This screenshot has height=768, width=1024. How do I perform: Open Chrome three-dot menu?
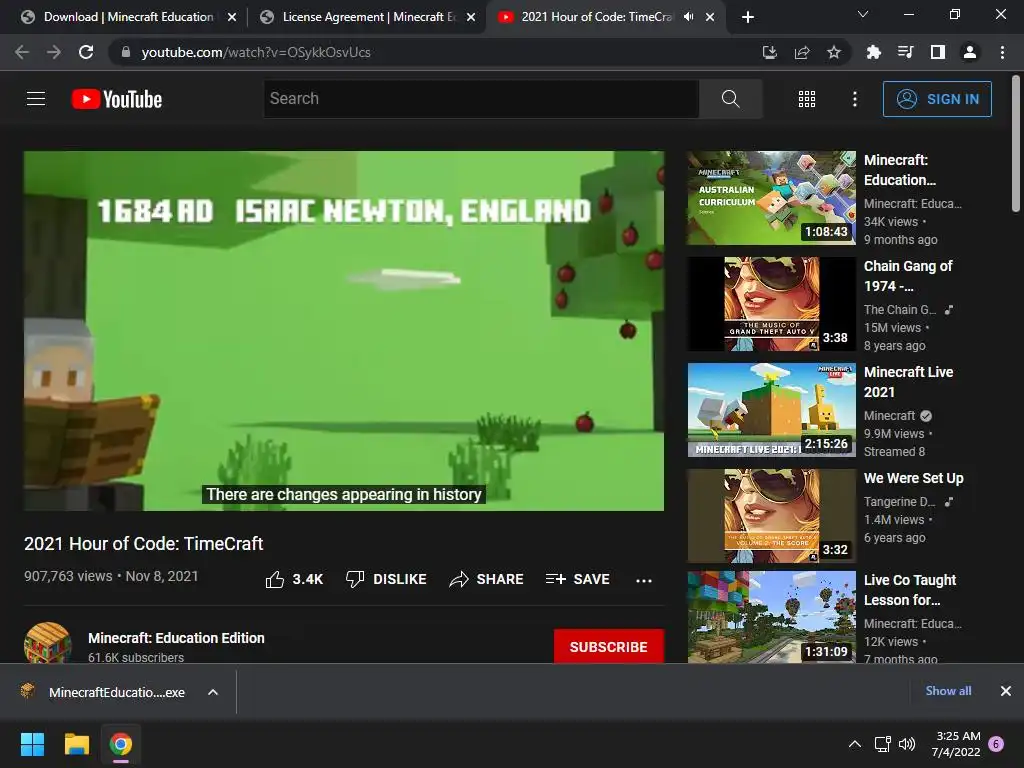(x=1002, y=52)
